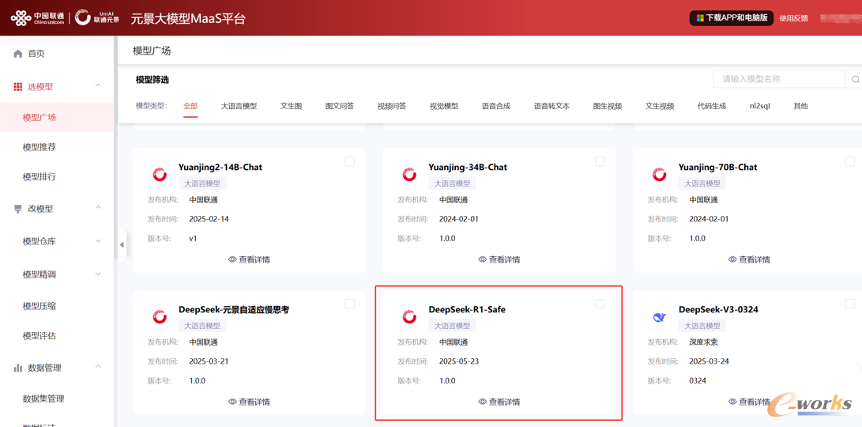Viewport: 862px width, 427px height.
Task: Filter by 视觉模型 type
Action: [x=444, y=106]
